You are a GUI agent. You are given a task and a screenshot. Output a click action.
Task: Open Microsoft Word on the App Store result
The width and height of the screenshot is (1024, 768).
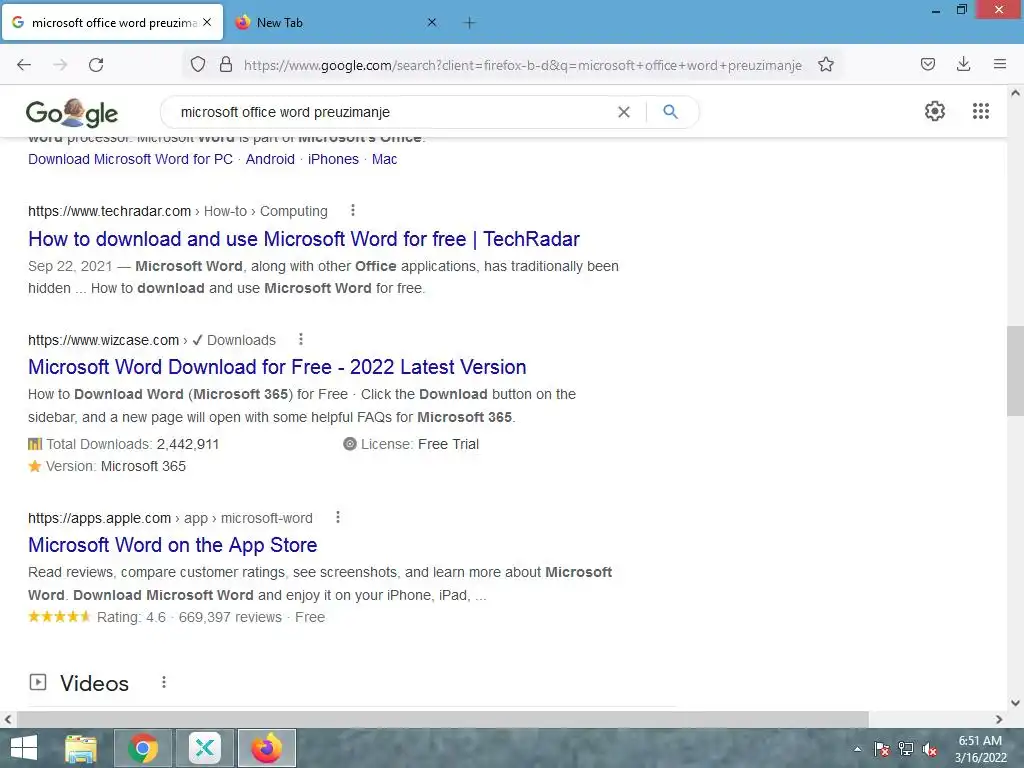[172, 545]
